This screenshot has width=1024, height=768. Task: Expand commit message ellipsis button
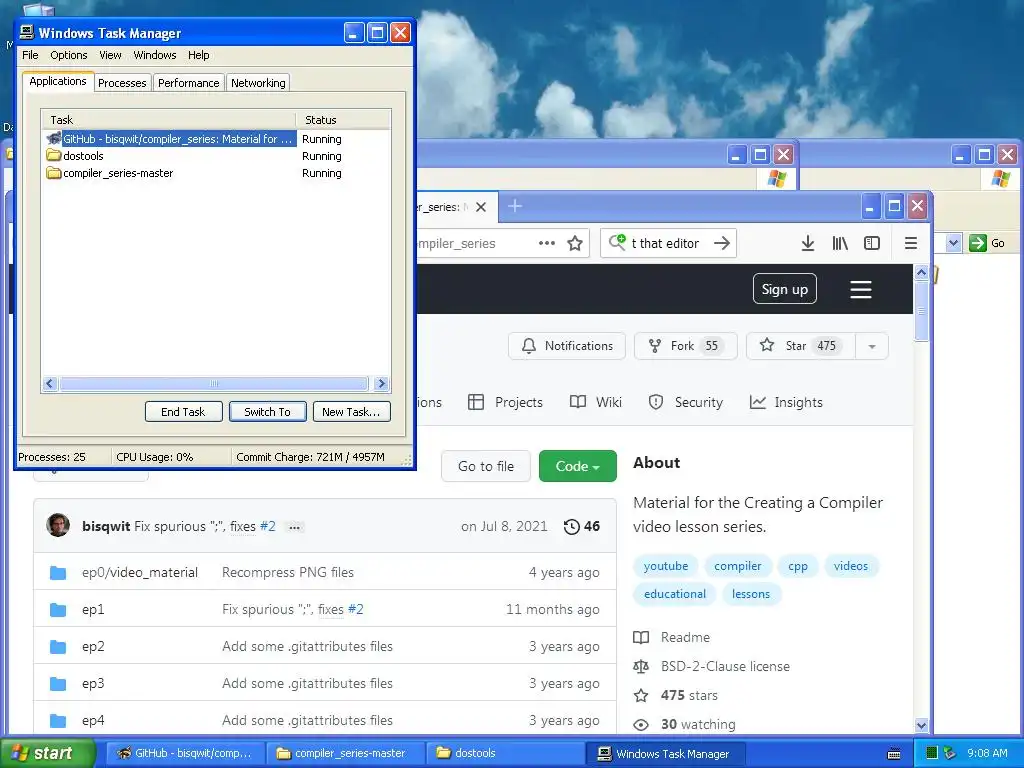(295, 527)
